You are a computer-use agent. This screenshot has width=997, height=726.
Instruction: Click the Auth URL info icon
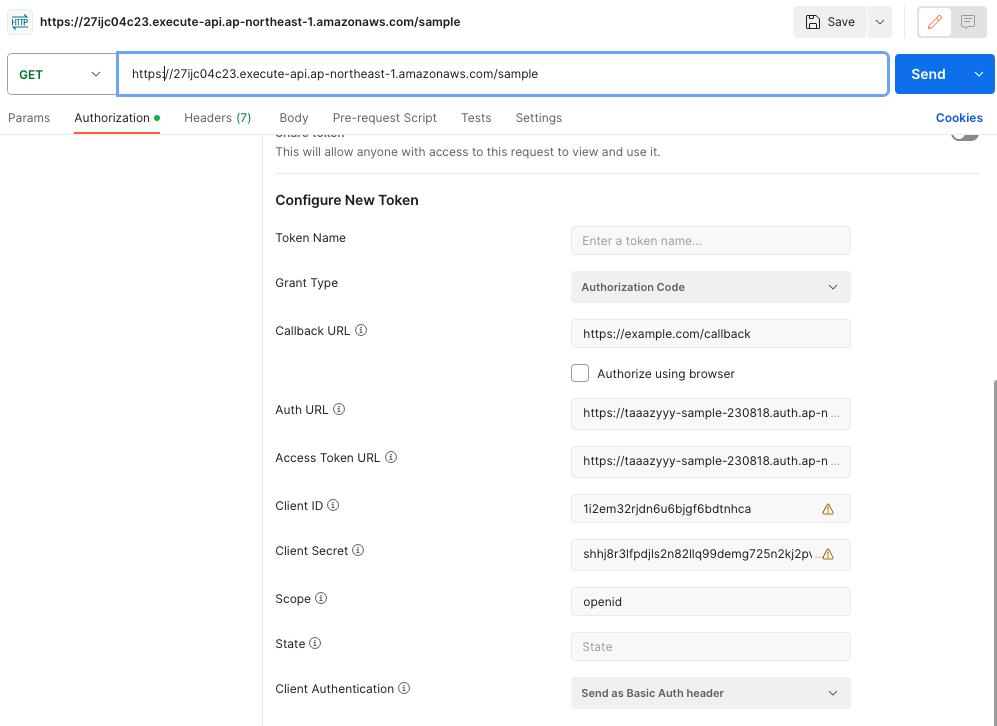[x=339, y=409]
